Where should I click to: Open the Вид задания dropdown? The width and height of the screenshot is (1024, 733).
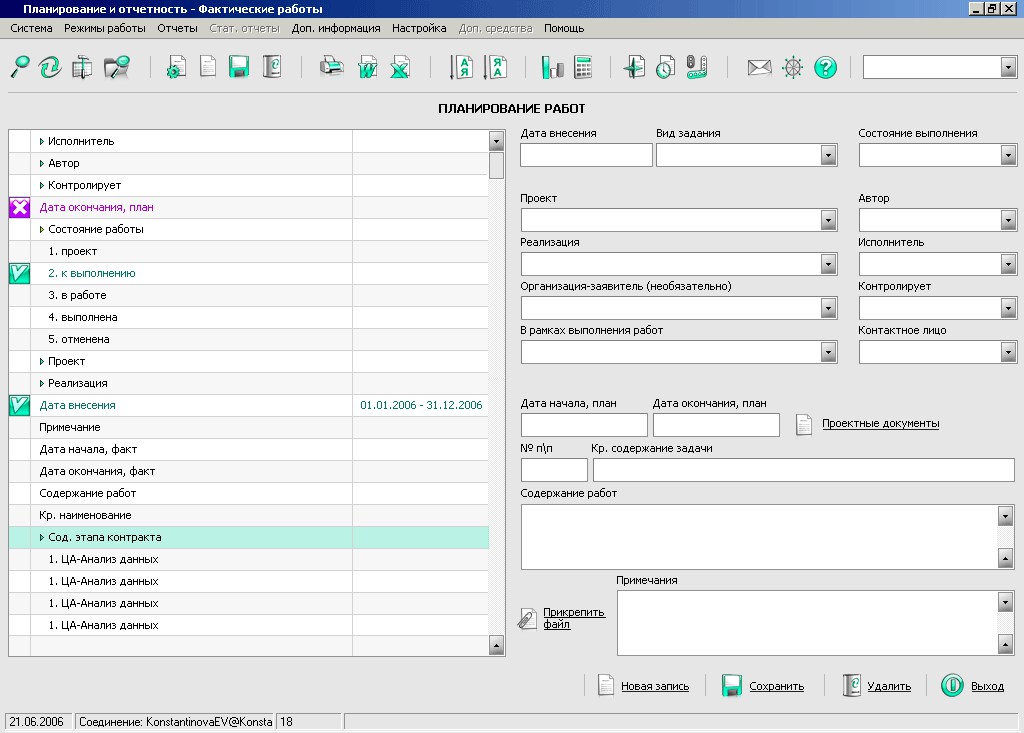[828, 155]
